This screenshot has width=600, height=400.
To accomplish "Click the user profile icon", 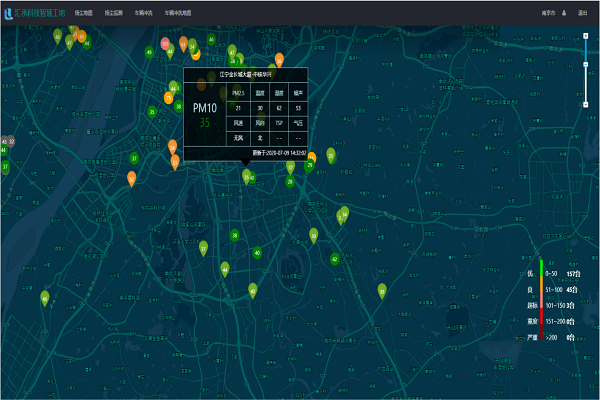I will coord(564,13).
